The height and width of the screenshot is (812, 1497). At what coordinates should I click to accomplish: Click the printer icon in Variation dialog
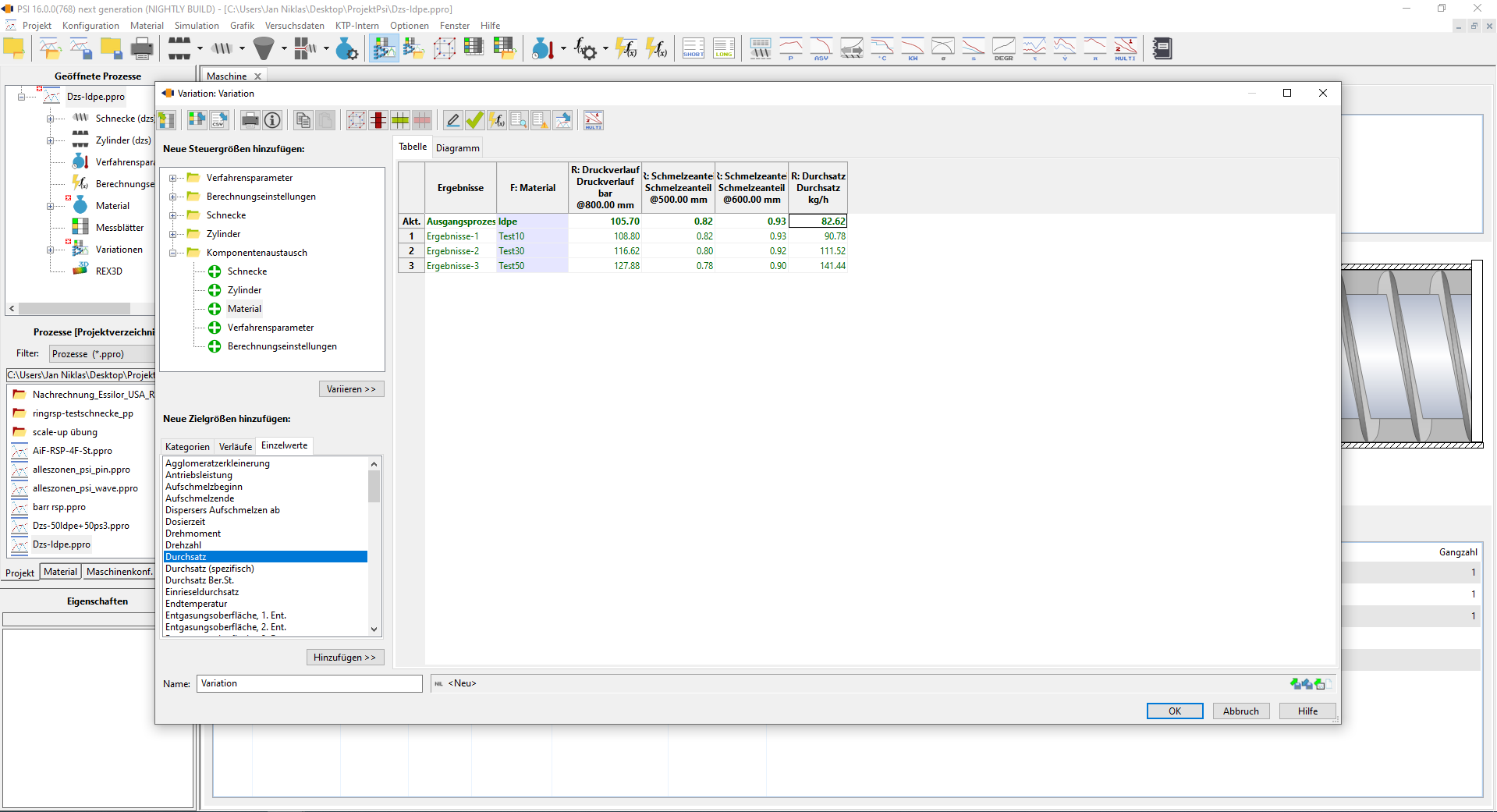pyautogui.click(x=250, y=120)
